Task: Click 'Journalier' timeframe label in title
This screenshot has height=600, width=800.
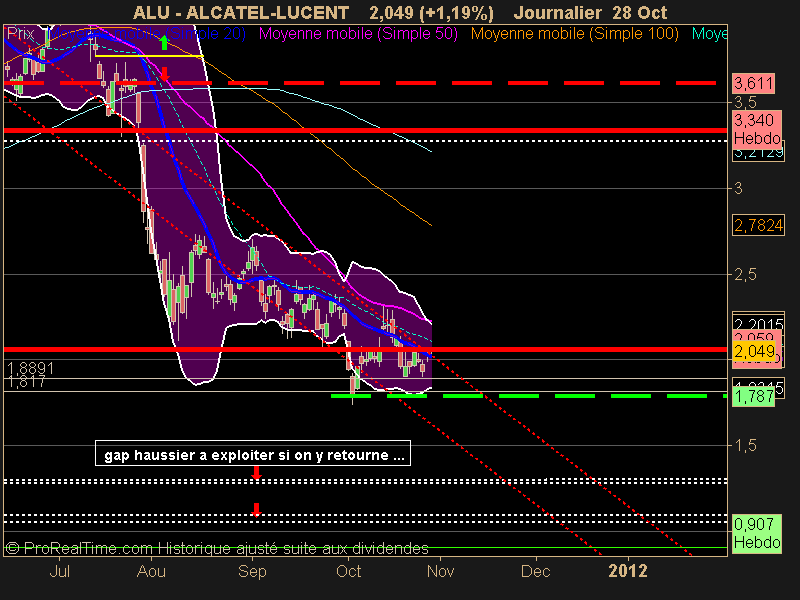Action: click(557, 12)
